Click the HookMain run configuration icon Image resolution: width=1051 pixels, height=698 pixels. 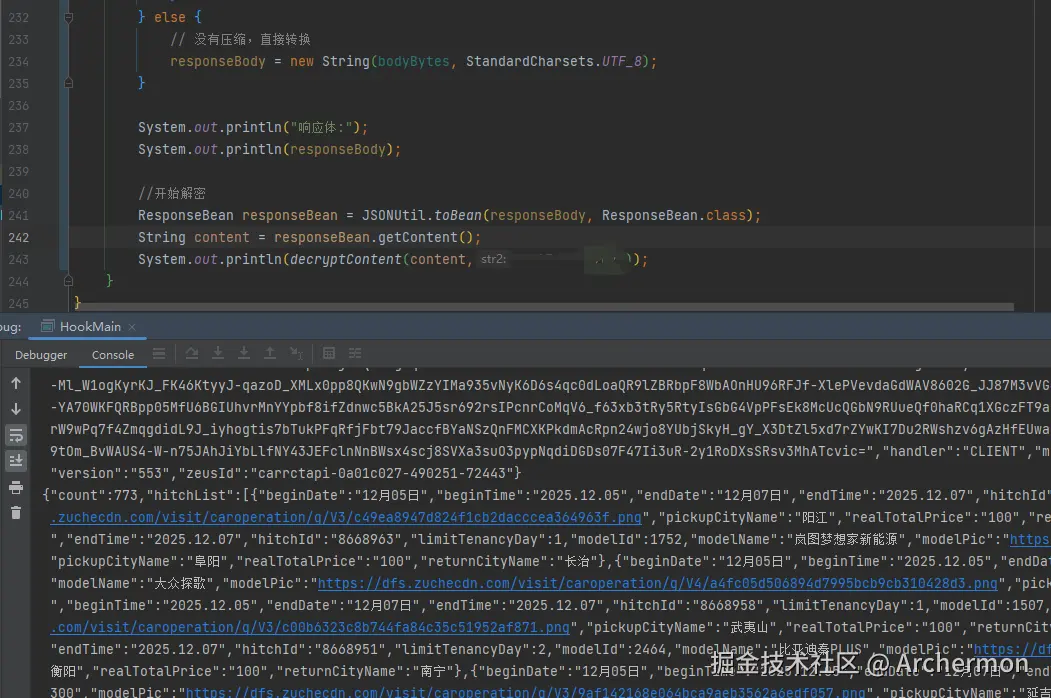(47, 327)
